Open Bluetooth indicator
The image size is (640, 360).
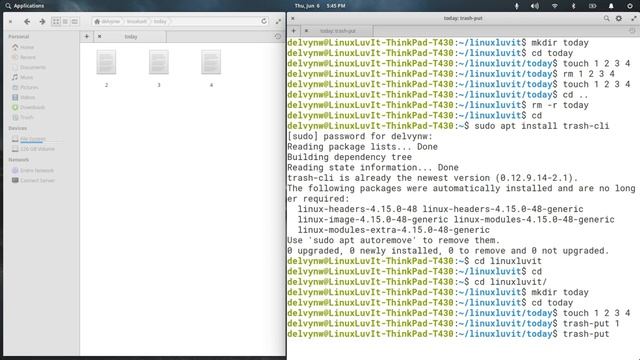pyautogui.click(x=573, y=6)
